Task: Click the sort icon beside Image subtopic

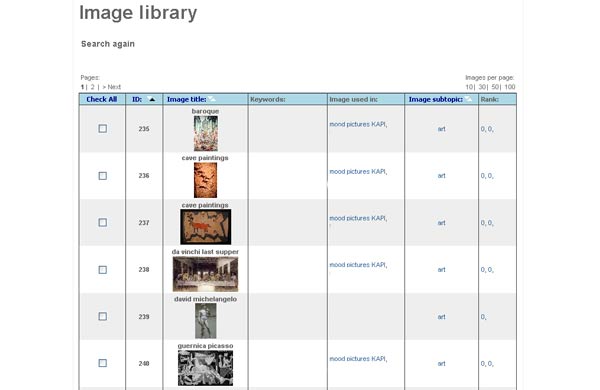Action: [x=468, y=100]
